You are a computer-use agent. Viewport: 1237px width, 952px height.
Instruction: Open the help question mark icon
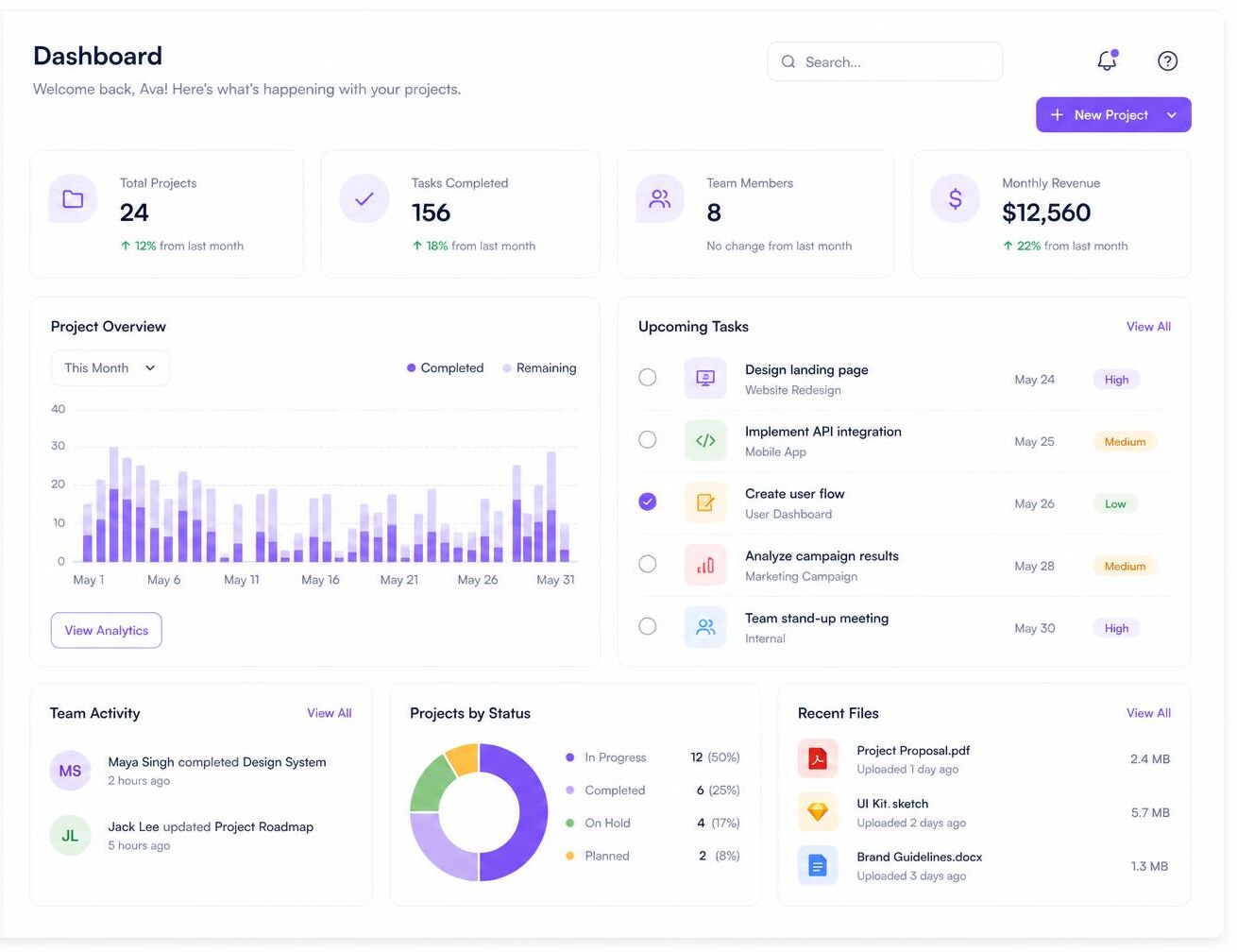click(1167, 60)
